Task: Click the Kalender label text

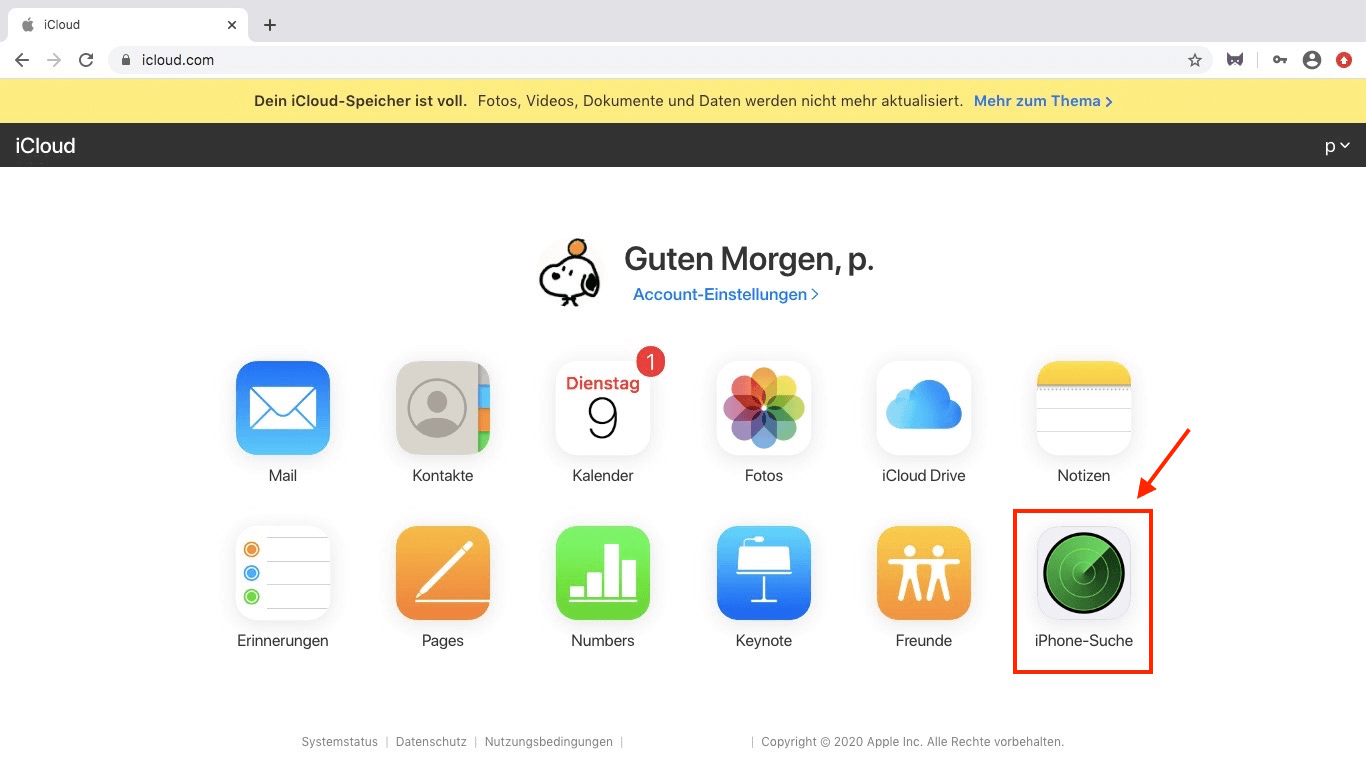Action: (603, 476)
